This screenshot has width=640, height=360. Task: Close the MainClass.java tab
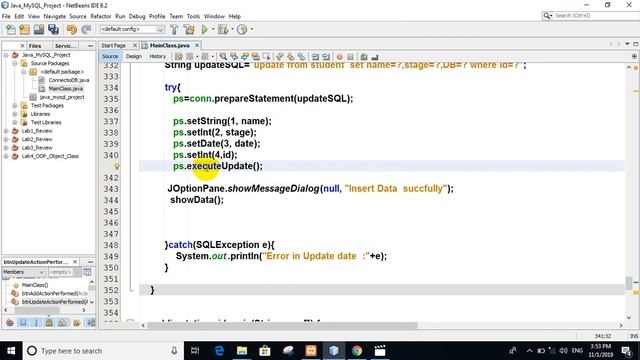click(x=197, y=45)
